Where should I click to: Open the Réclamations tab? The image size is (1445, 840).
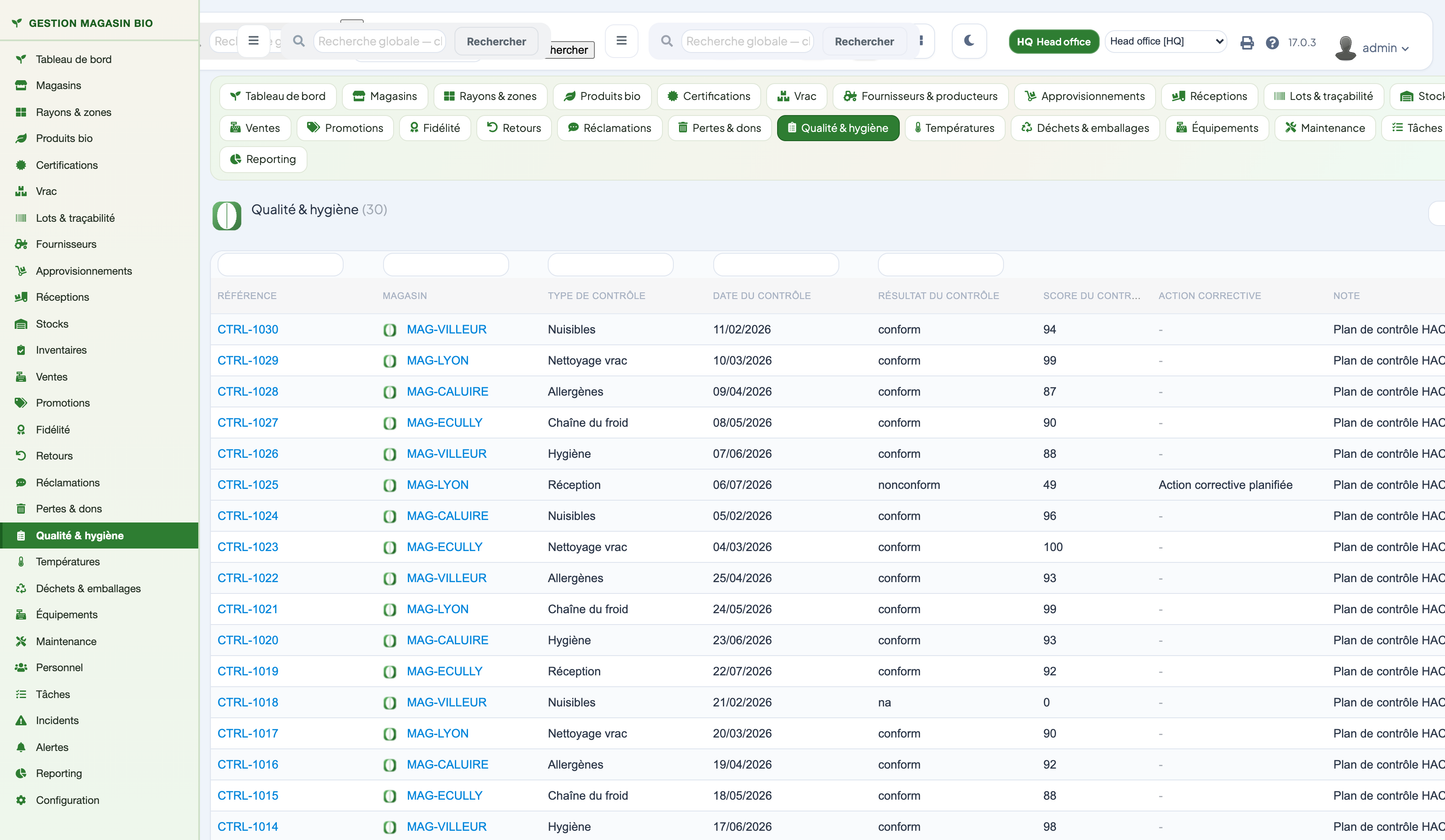pyautogui.click(x=609, y=128)
